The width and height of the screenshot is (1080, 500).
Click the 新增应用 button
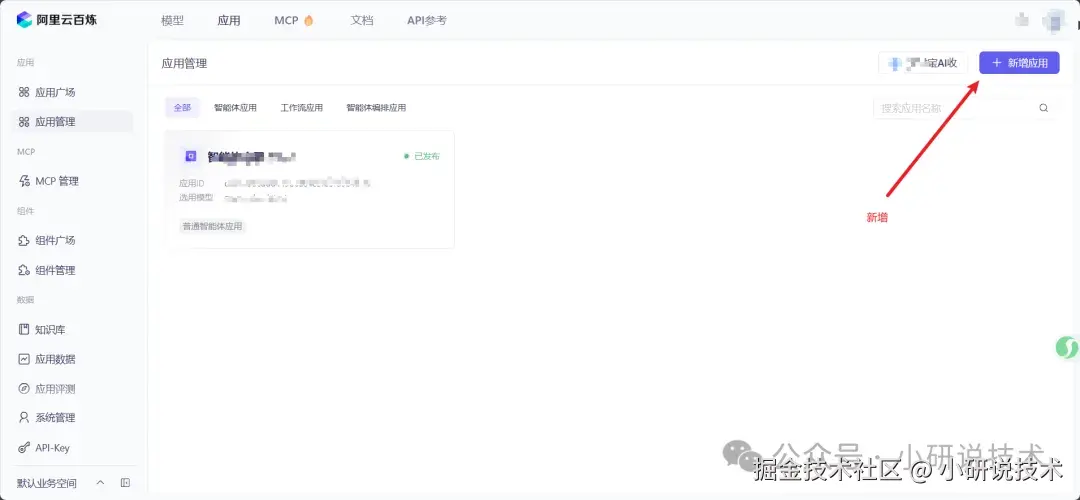point(1019,63)
